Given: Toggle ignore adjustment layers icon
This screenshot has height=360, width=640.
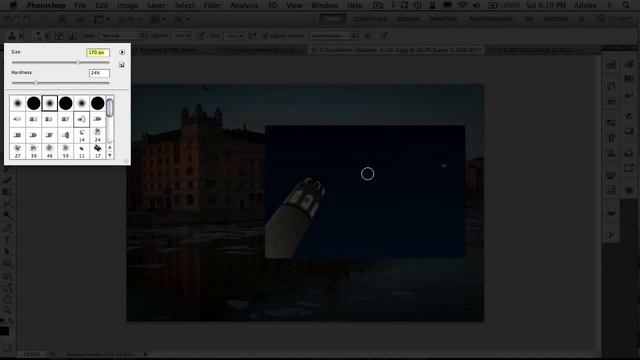Looking at the screenshot, I should click(x=367, y=36).
